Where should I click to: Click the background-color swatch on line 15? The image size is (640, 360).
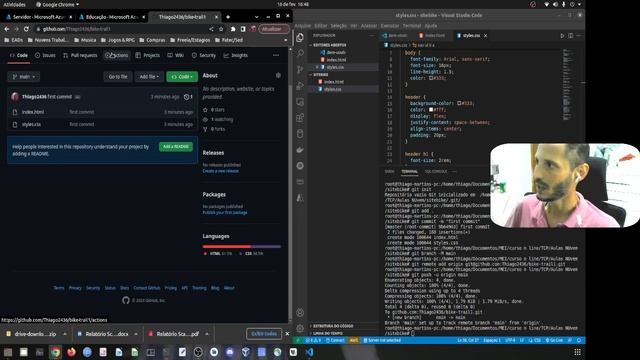(459, 103)
